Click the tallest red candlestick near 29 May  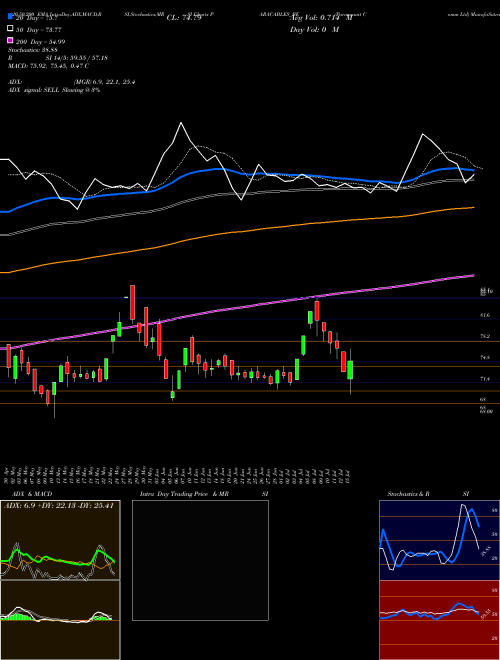132,302
